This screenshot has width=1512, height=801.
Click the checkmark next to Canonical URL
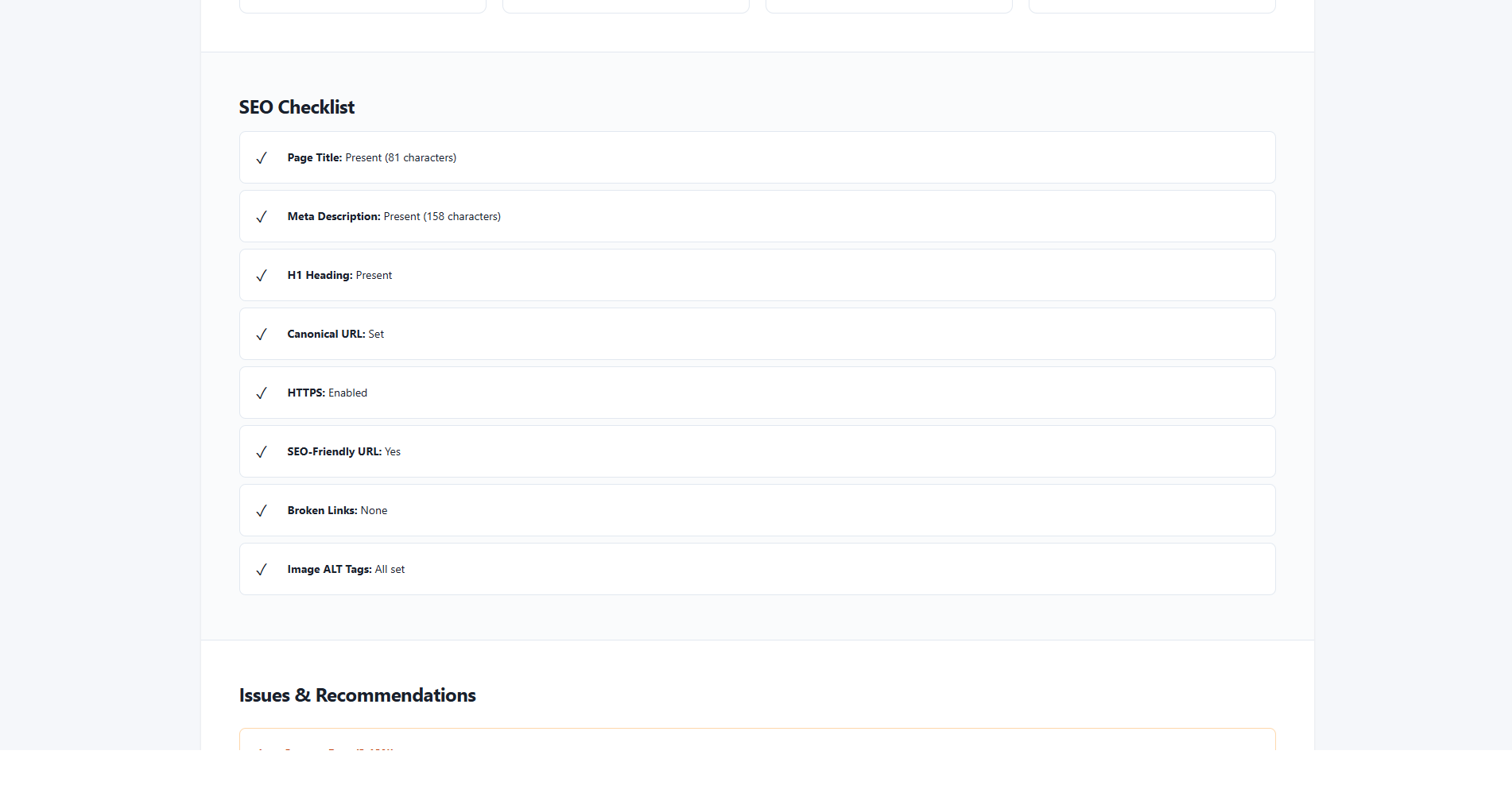tap(261, 335)
